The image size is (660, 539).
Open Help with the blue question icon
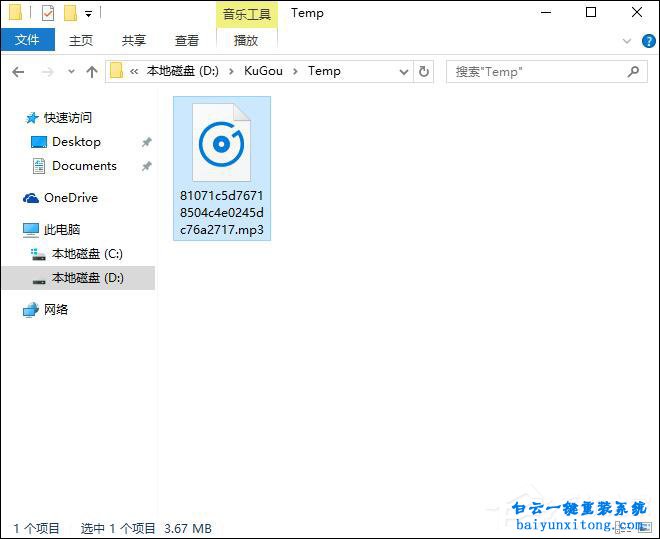[x=648, y=41]
